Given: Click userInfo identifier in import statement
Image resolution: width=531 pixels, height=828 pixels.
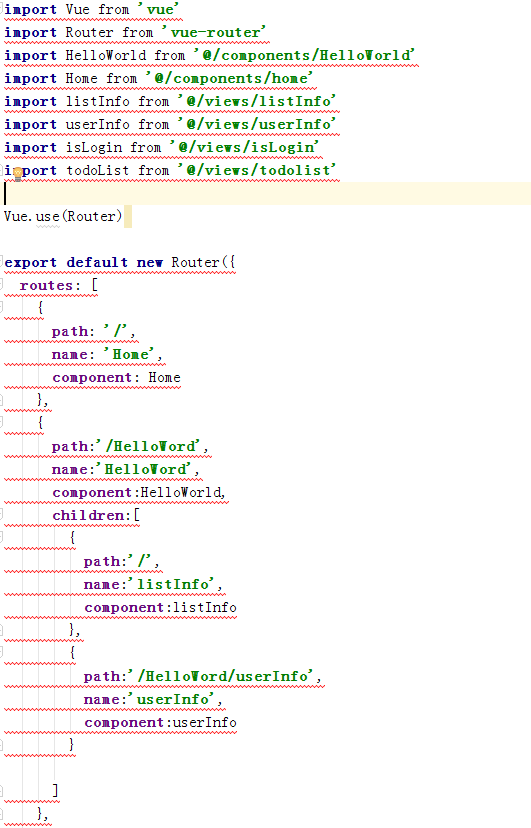Looking at the screenshot, I should tap(98, 125).
